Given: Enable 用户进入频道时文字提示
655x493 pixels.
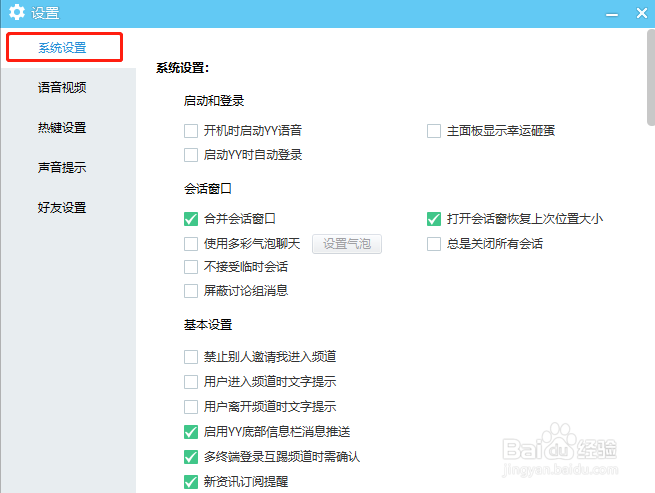Looking at the screenshot, I should pyautogui.click(x=191, y=381).
